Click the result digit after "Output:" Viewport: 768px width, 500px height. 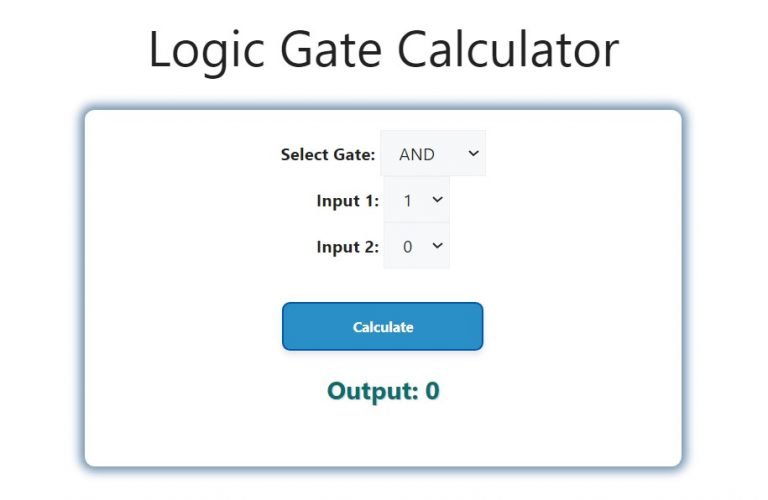click(x=432, y=391)
